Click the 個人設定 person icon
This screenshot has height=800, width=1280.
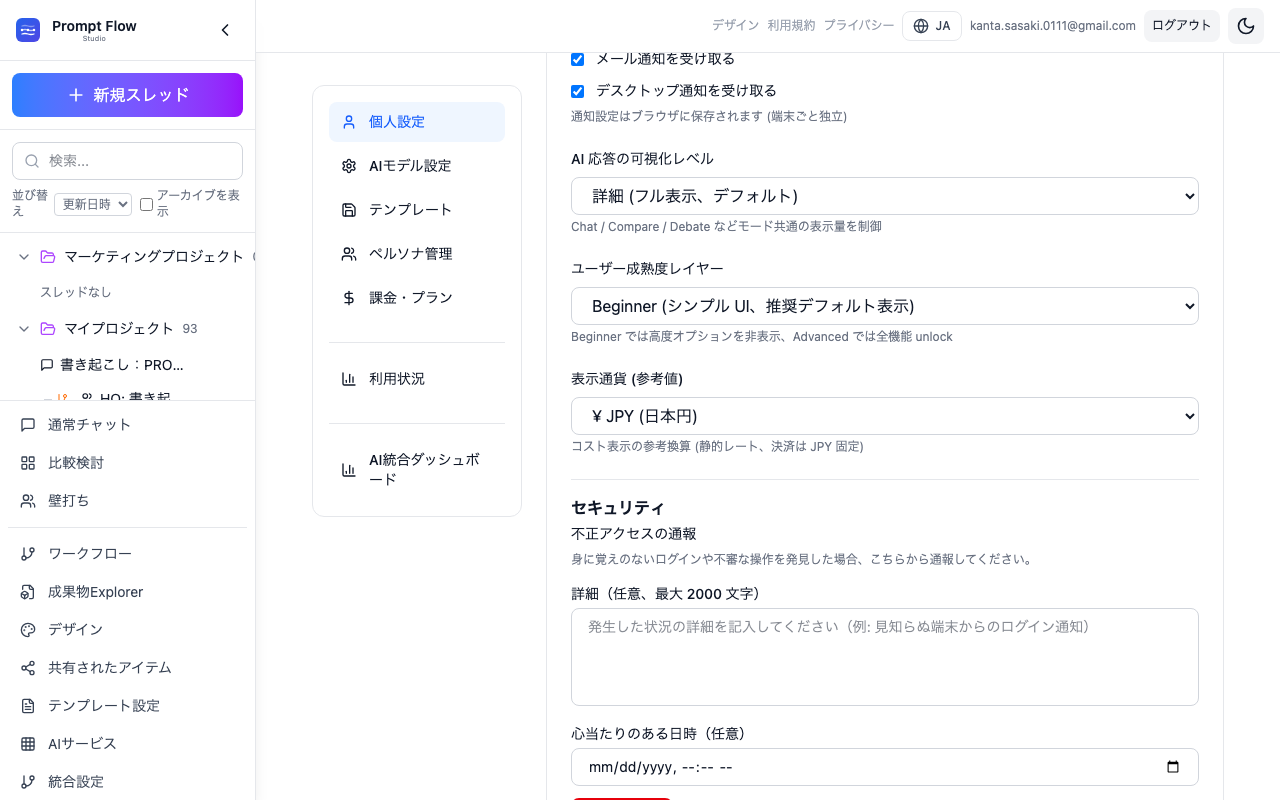pos(349,122)
